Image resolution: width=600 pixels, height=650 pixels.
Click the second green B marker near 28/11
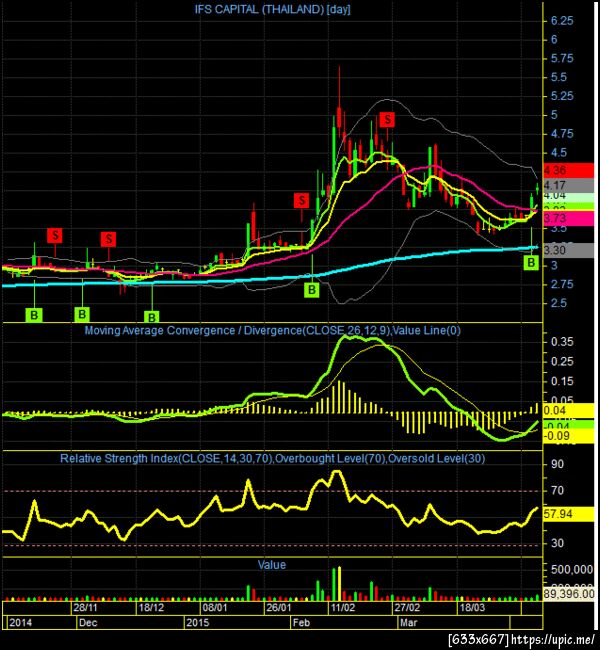(82, 314)
